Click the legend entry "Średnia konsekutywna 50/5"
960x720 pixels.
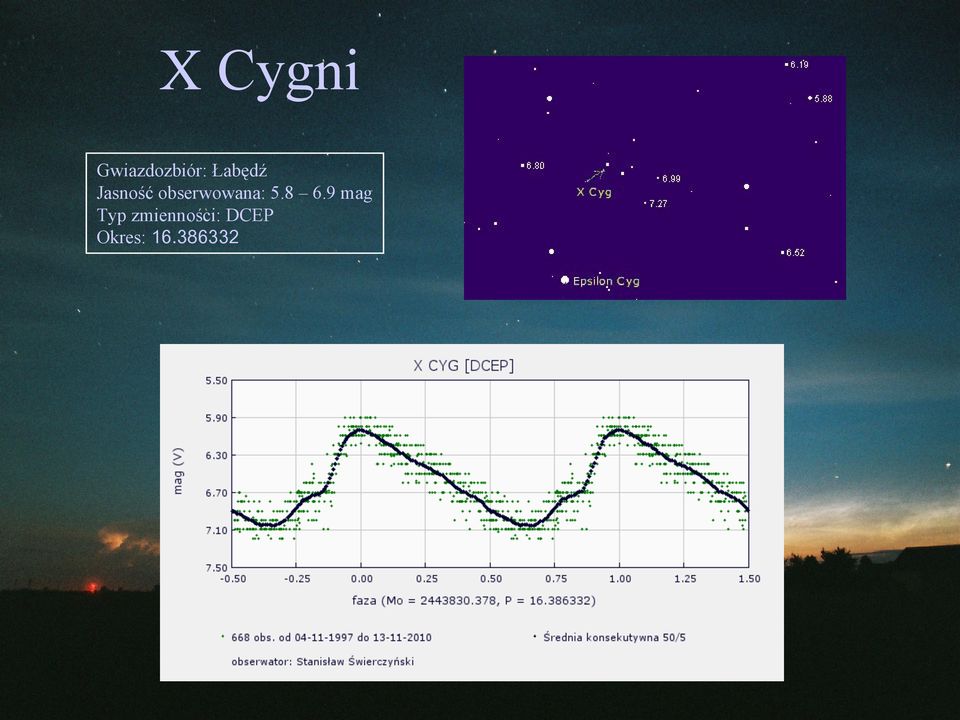coord(614,637)
